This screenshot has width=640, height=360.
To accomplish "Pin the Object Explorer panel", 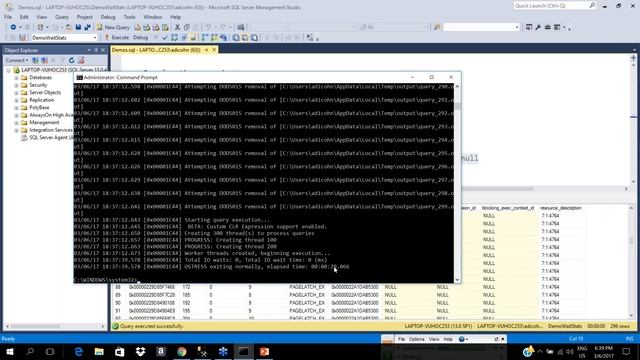I will 96,50.
